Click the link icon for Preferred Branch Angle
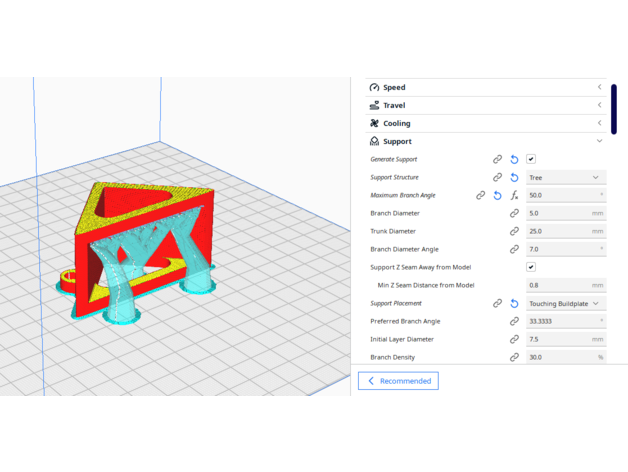 [514, 321]
